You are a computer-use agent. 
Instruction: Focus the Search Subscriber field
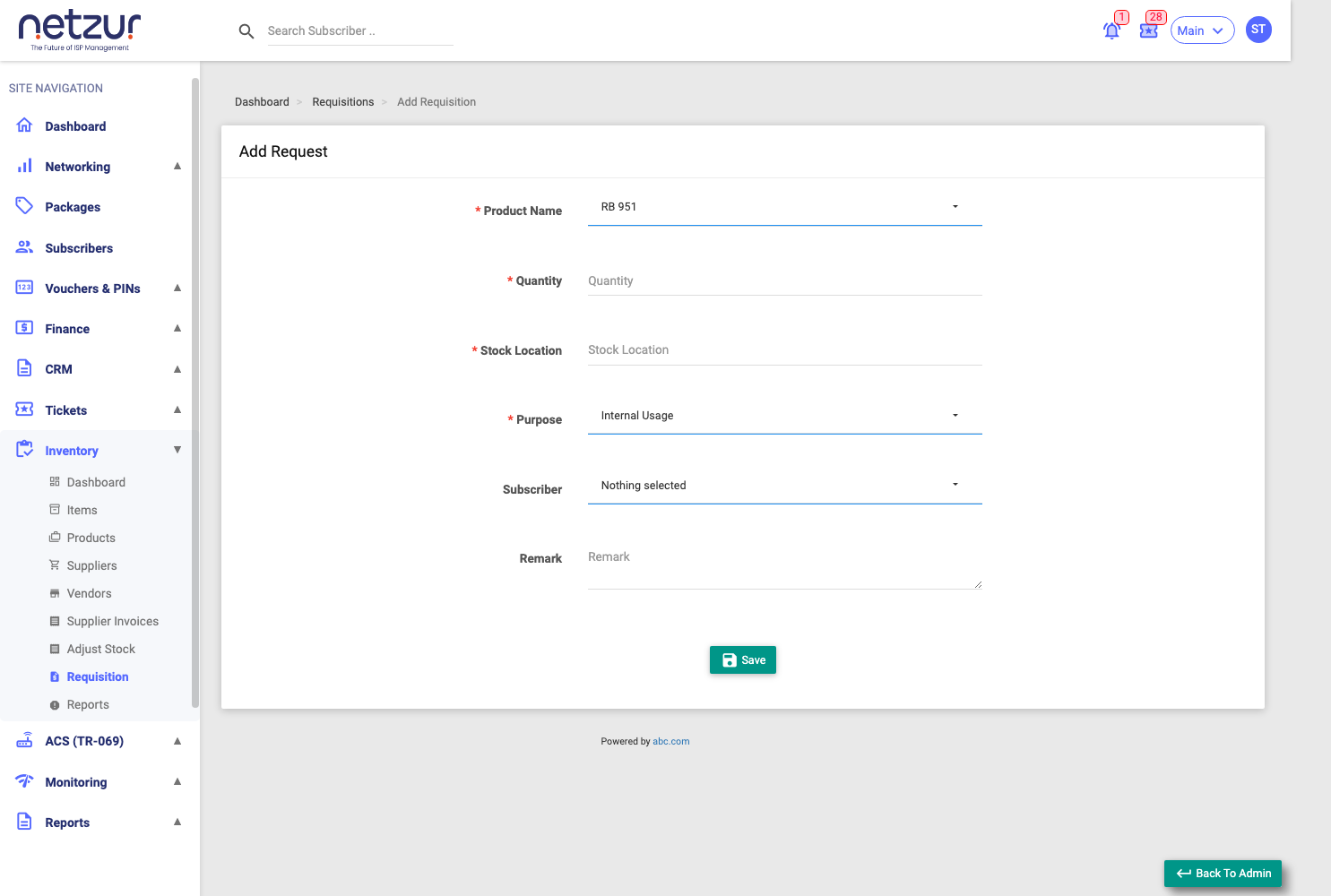tap(360, 31)
